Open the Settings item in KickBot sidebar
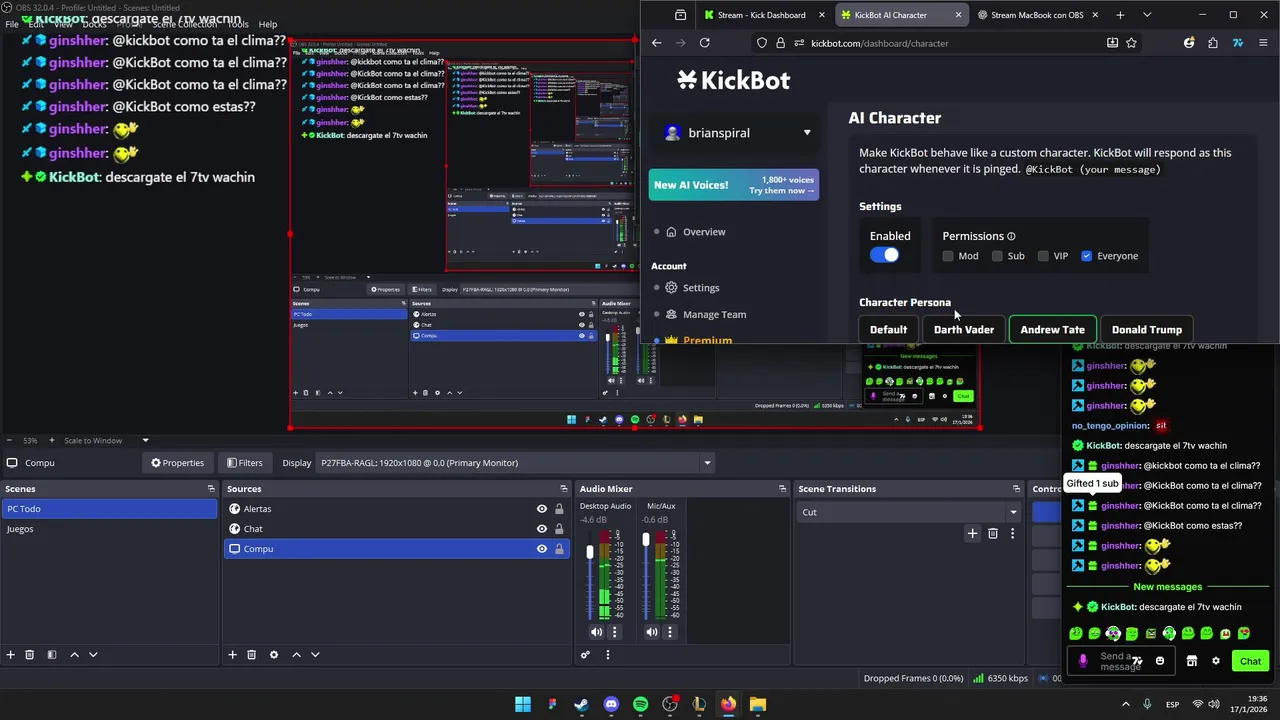The image size is (1280, 720). click(x=701, y=288)
